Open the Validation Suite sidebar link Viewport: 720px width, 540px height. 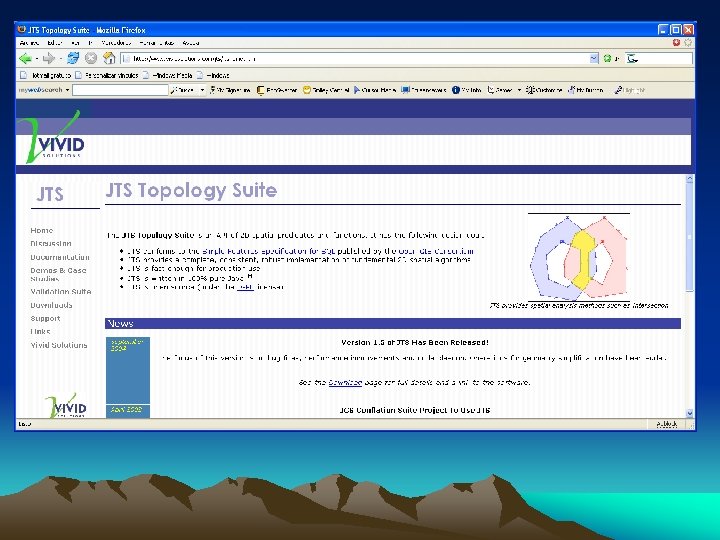pyautogui.click(x=61, y=292)
